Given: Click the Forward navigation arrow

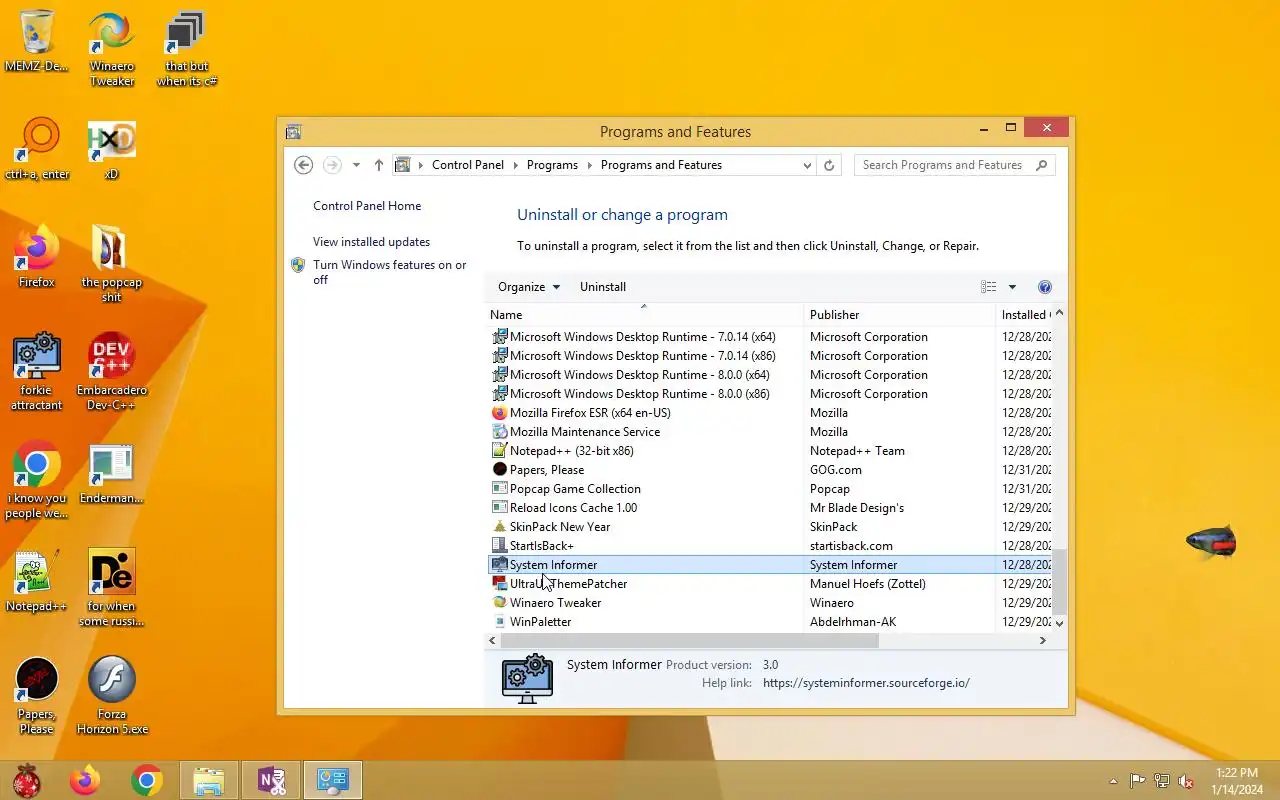Looking at the screenshot, I should click(x=332, y=165).
